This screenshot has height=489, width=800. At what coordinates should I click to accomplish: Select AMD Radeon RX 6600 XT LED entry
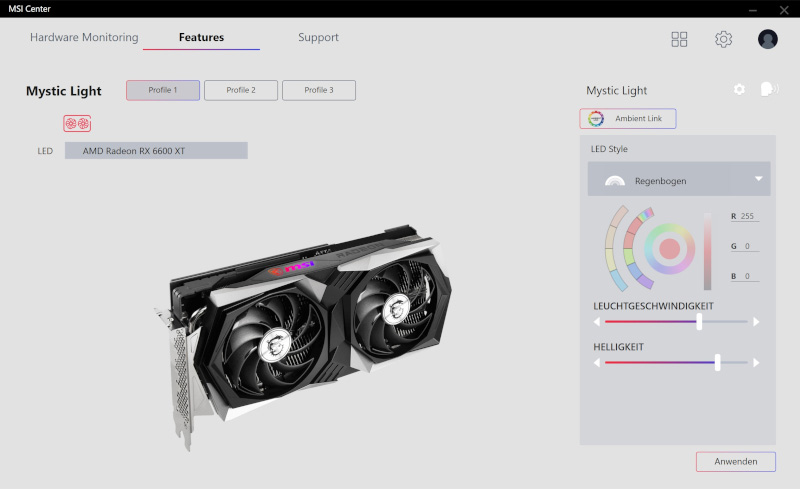click(x=156, y=151)
